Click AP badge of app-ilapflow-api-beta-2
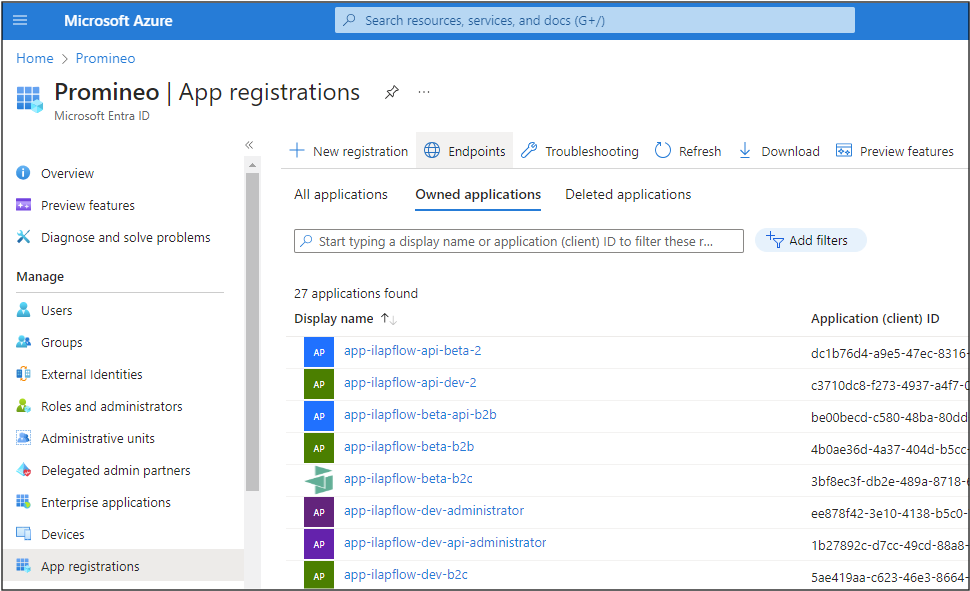Viewport: 970px width, 591px height. click(x=319, y=352)
